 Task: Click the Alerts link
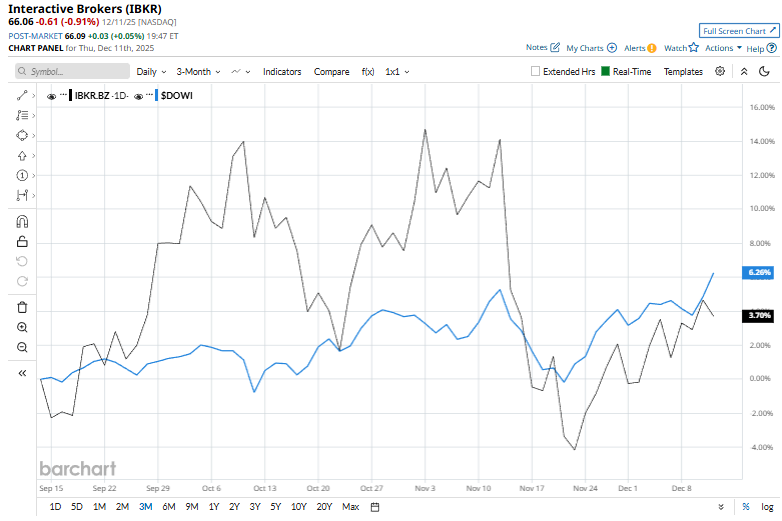click(635, 48)
